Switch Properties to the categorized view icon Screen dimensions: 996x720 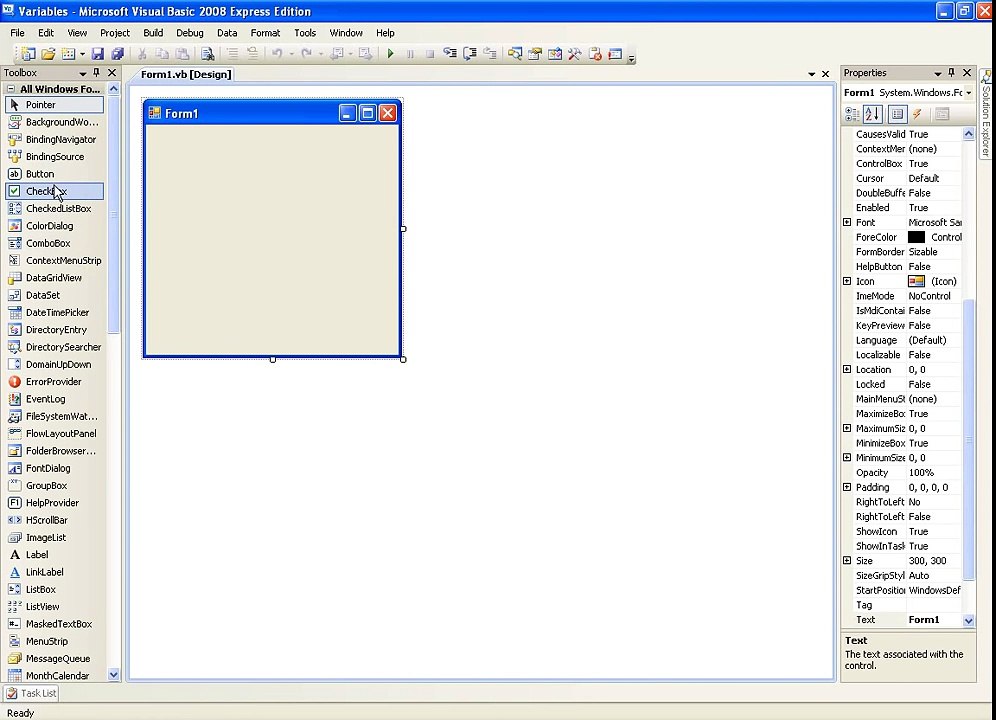[852, 114]
